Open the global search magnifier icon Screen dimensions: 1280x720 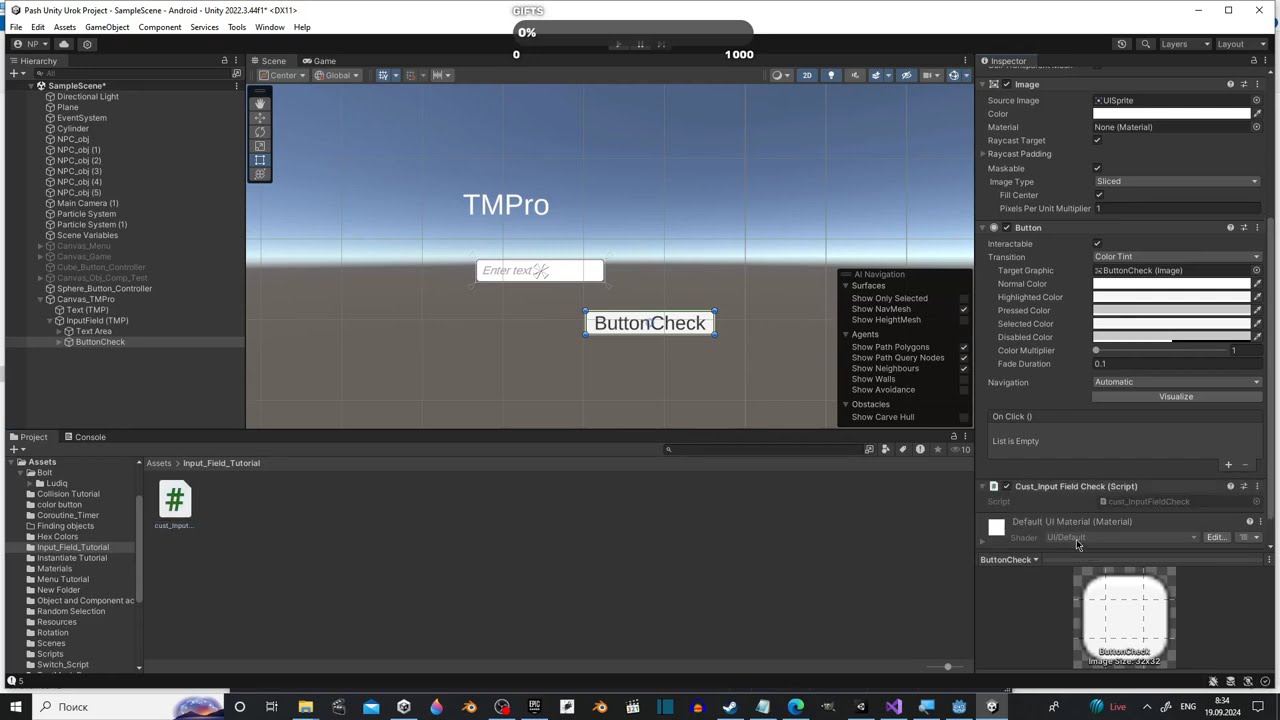1146,44
